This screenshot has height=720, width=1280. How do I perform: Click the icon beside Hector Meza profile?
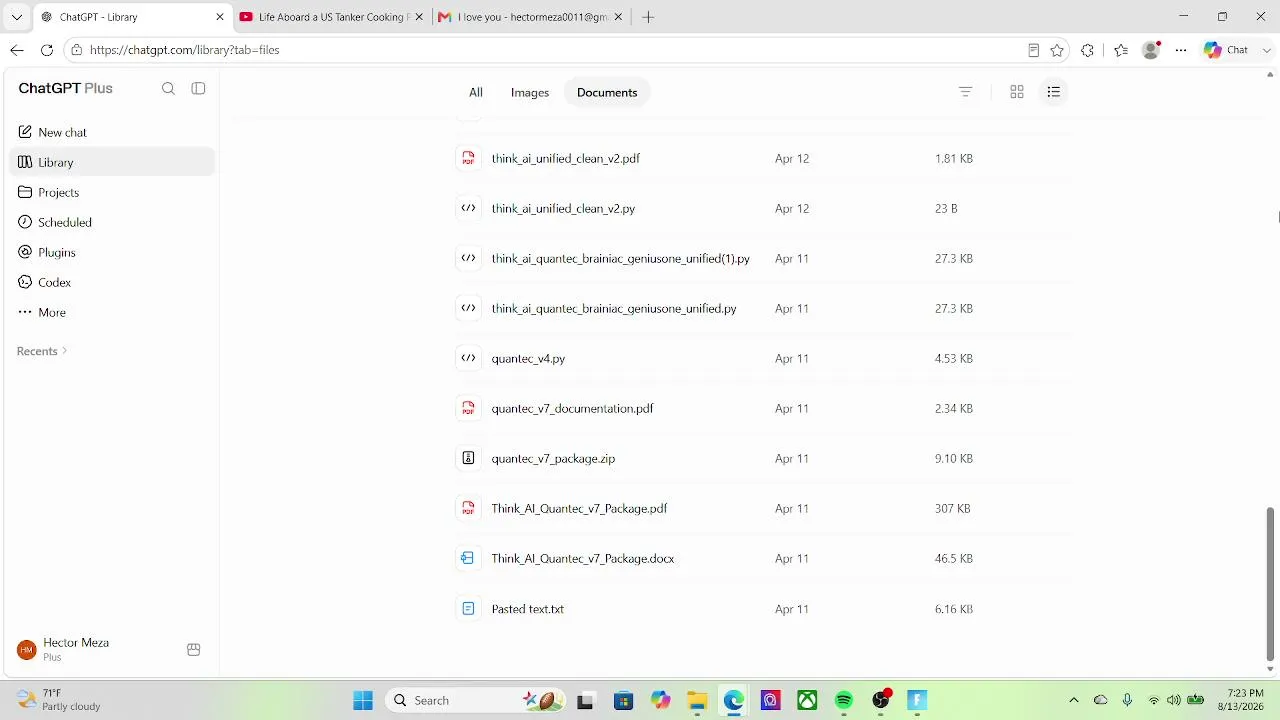(x=194, y=650)
